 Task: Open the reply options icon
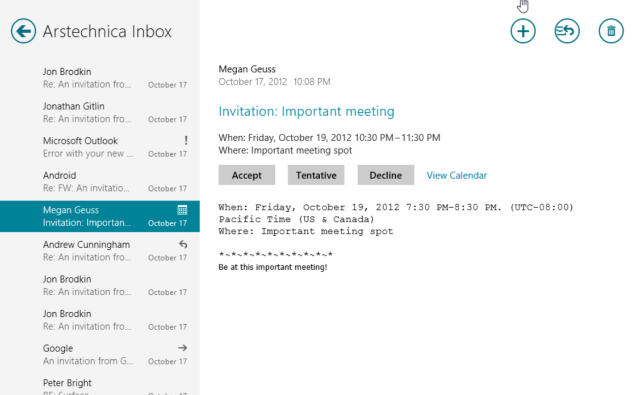567,31
